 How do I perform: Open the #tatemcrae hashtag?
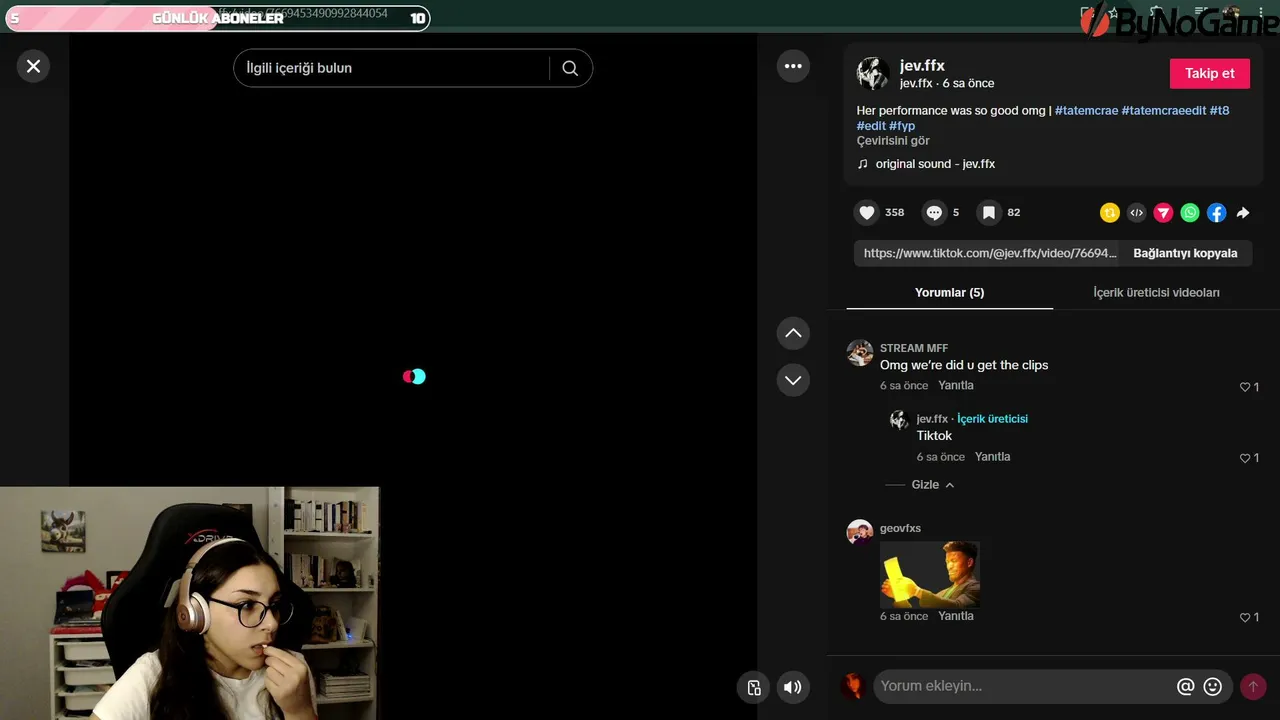(x=1086, y=110)
